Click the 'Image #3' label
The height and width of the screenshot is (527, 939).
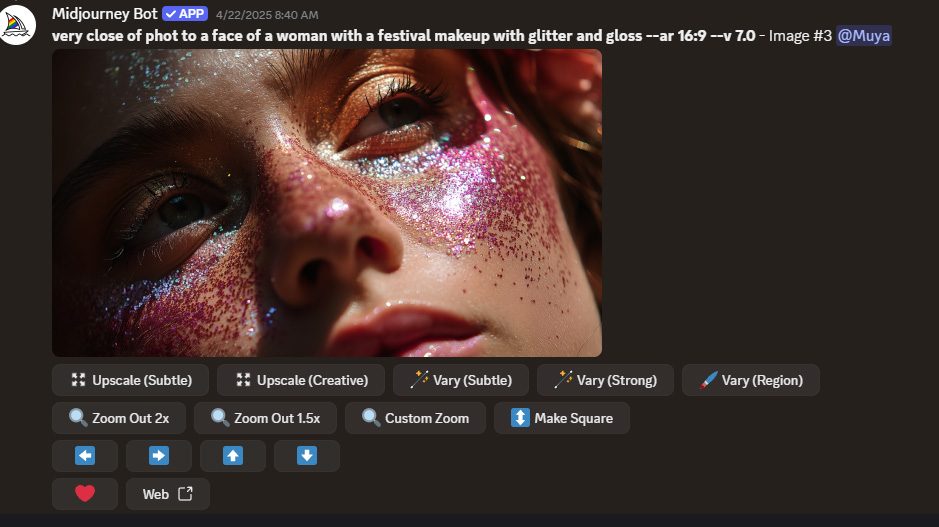800,36
